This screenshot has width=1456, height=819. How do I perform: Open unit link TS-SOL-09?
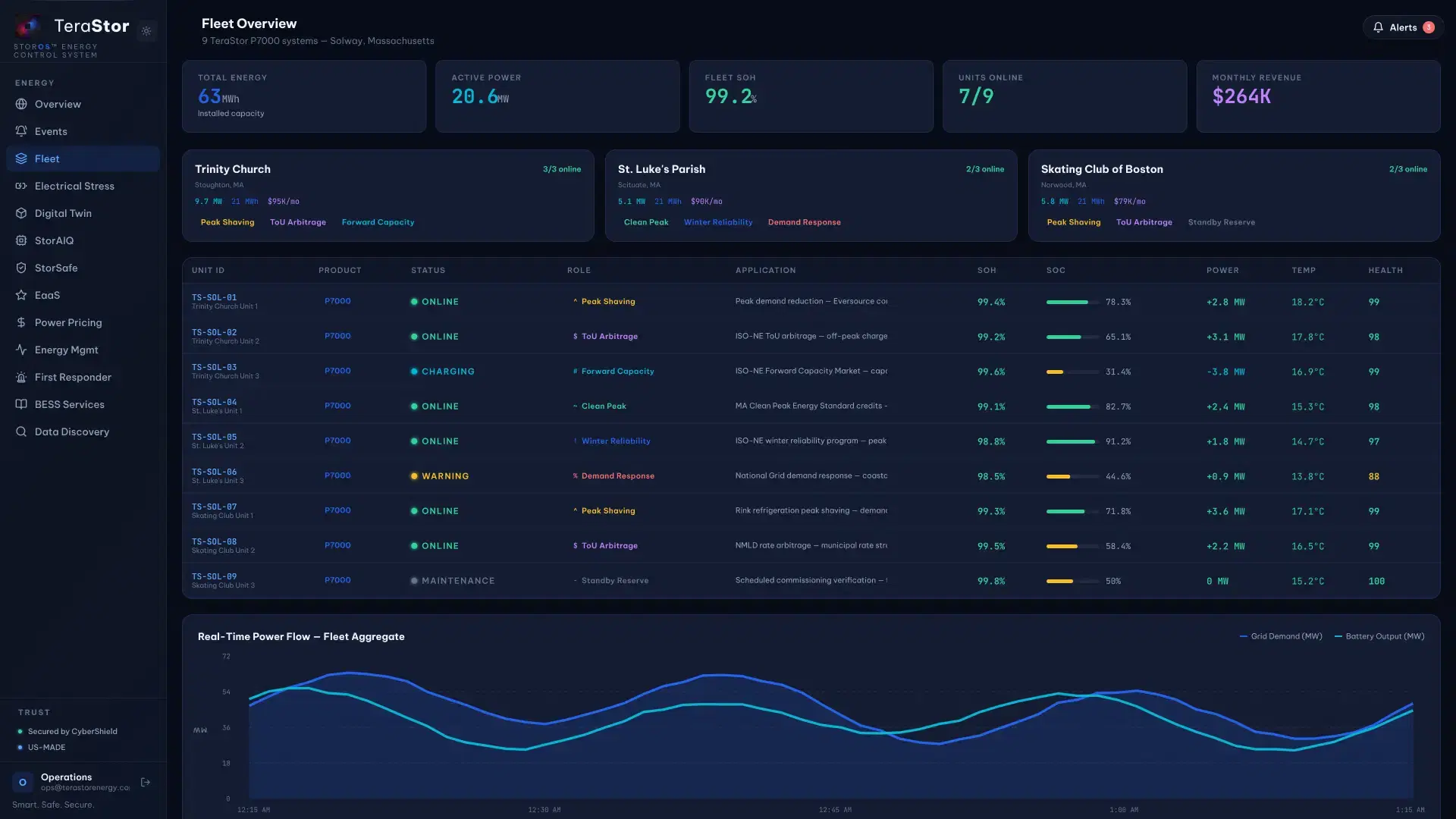214,576
